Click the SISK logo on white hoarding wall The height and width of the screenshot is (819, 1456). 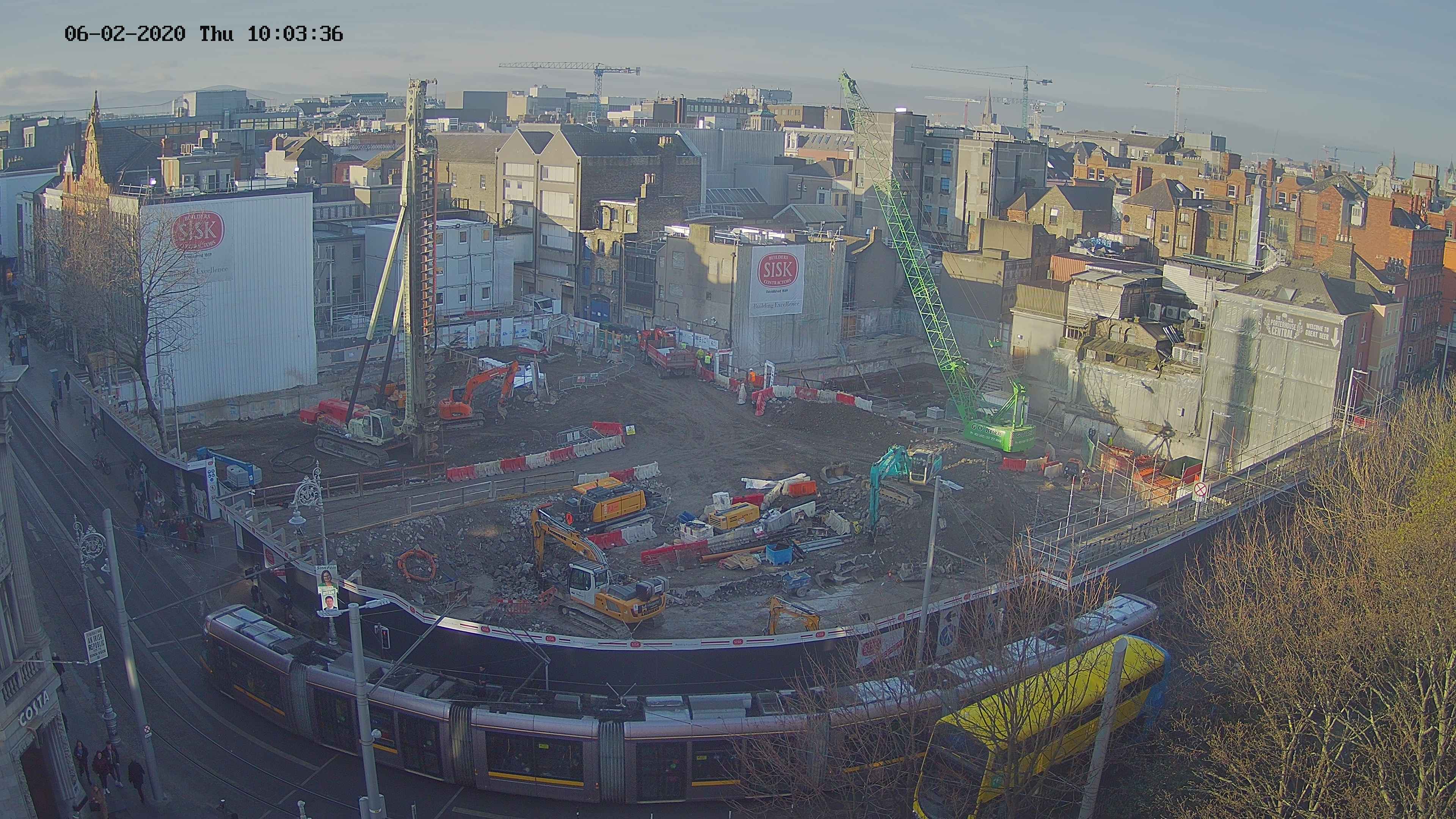(198, 232)
